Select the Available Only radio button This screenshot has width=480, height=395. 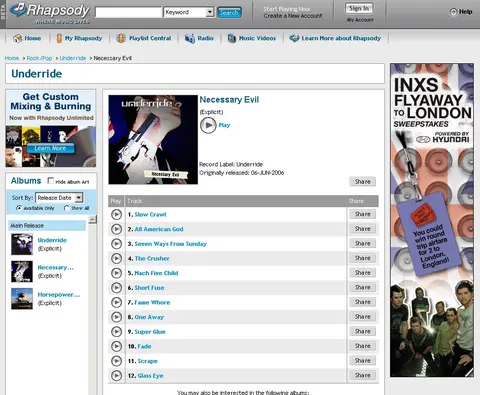pos(19,208)
